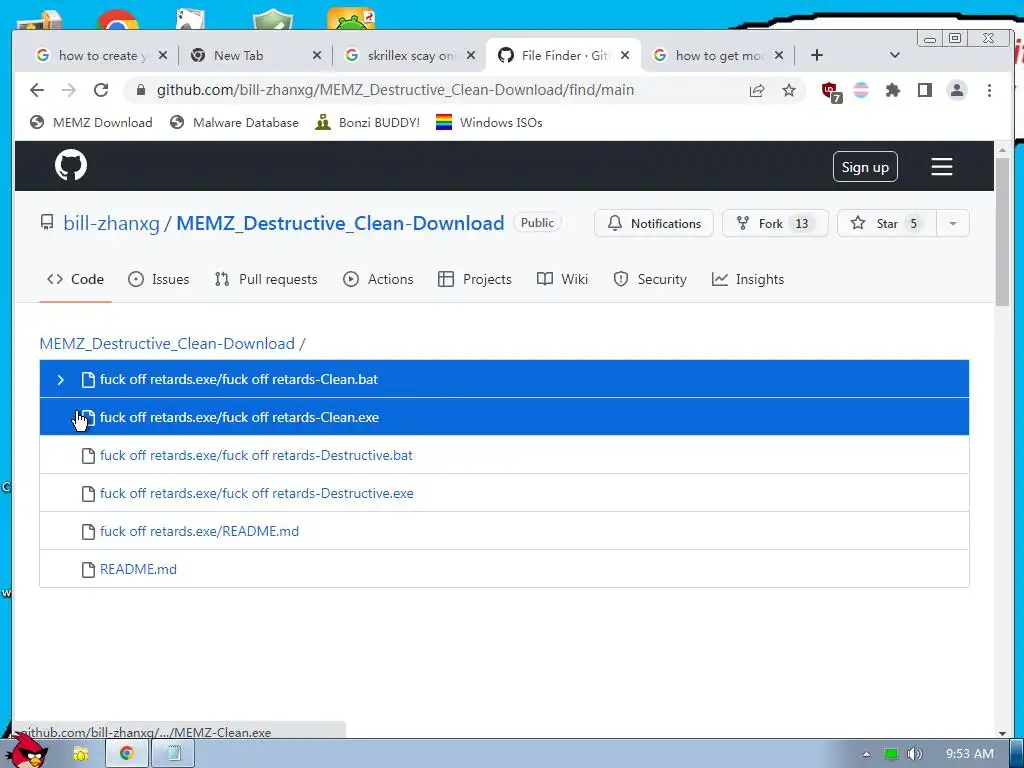Click the volume speaker tray icon

915,754
